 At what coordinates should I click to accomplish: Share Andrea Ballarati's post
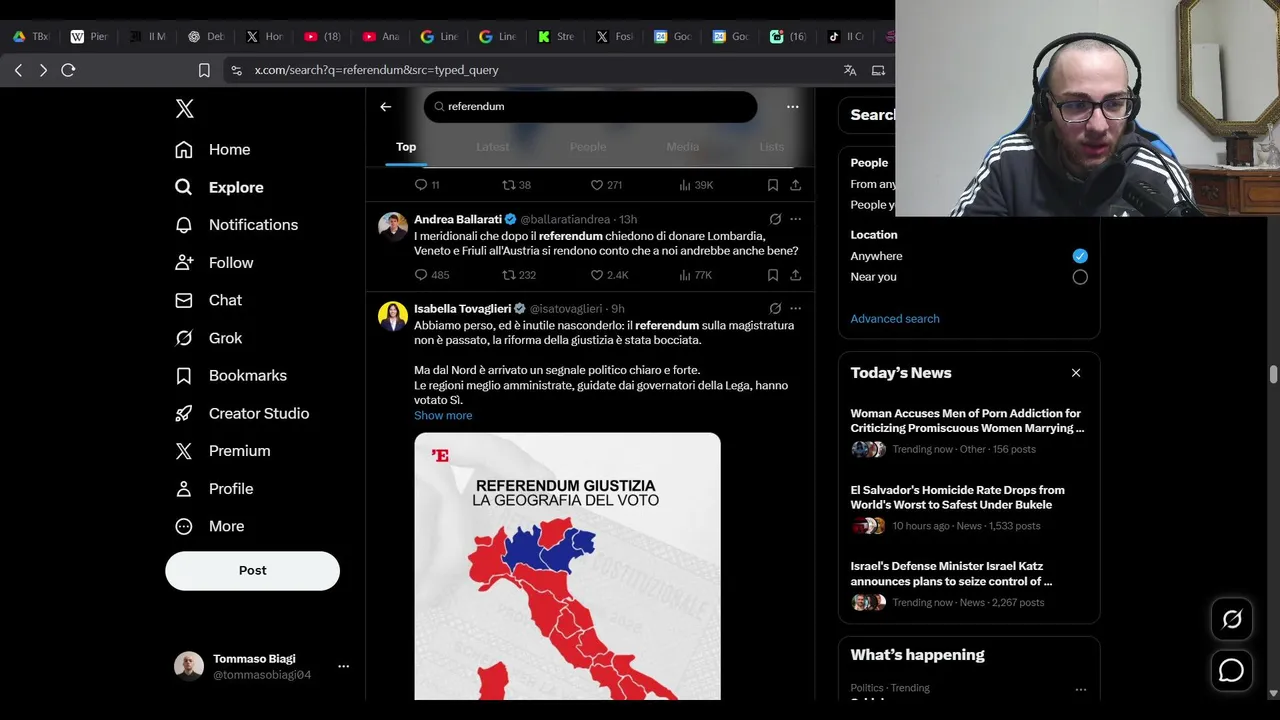[x=796, y=275]
